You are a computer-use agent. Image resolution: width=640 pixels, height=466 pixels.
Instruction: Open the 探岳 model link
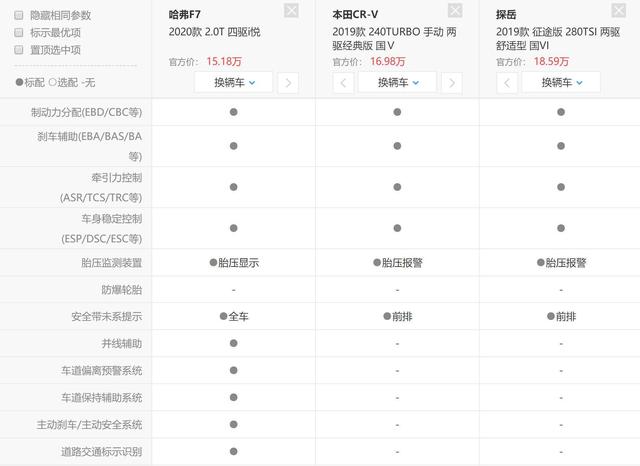pyautogui.click(x=506, y=15)
